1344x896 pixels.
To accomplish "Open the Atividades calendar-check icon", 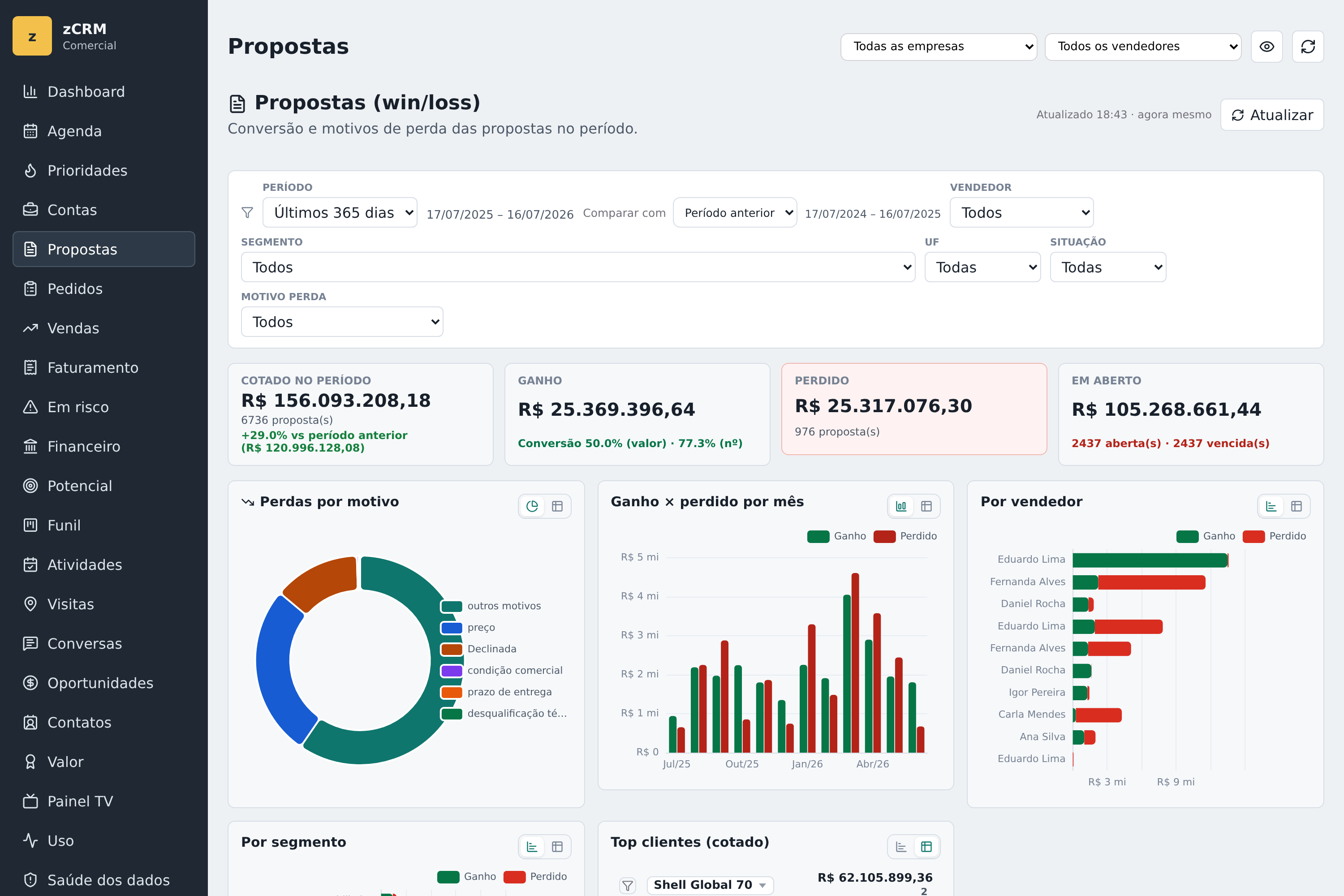I will click(x=30, y=564).
